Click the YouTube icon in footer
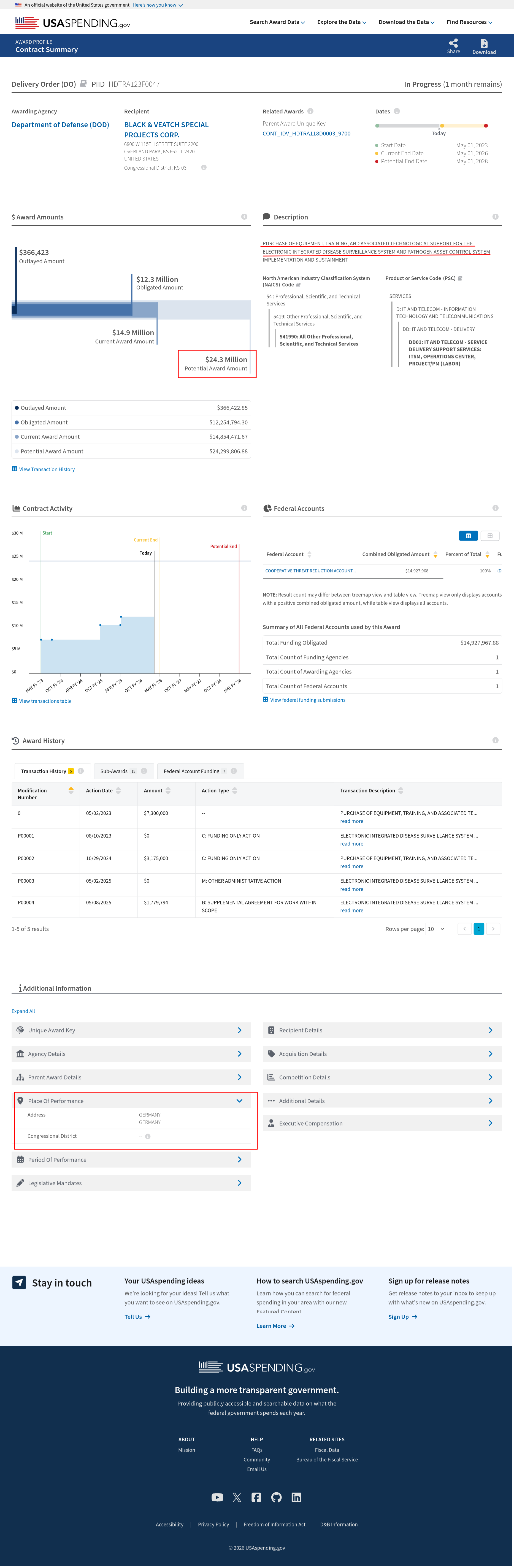This screenshot has width=514, height=1568. [x=217, y=1497]
